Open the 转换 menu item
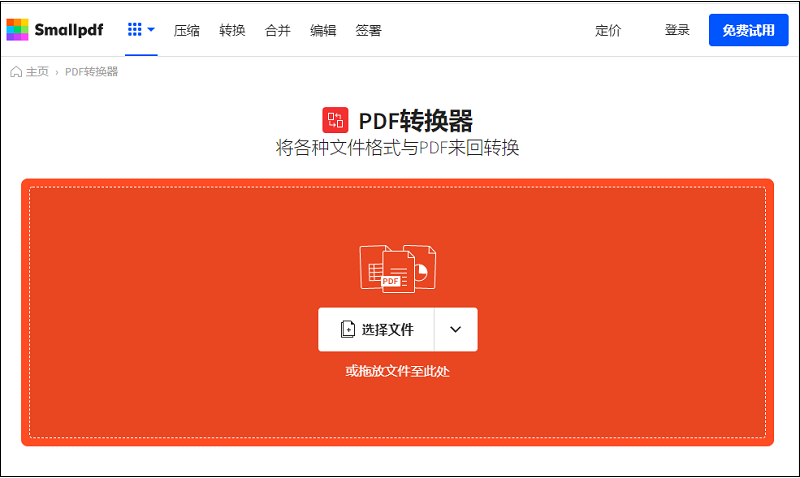This screenshot has height=478, width=800. [232, 31]
